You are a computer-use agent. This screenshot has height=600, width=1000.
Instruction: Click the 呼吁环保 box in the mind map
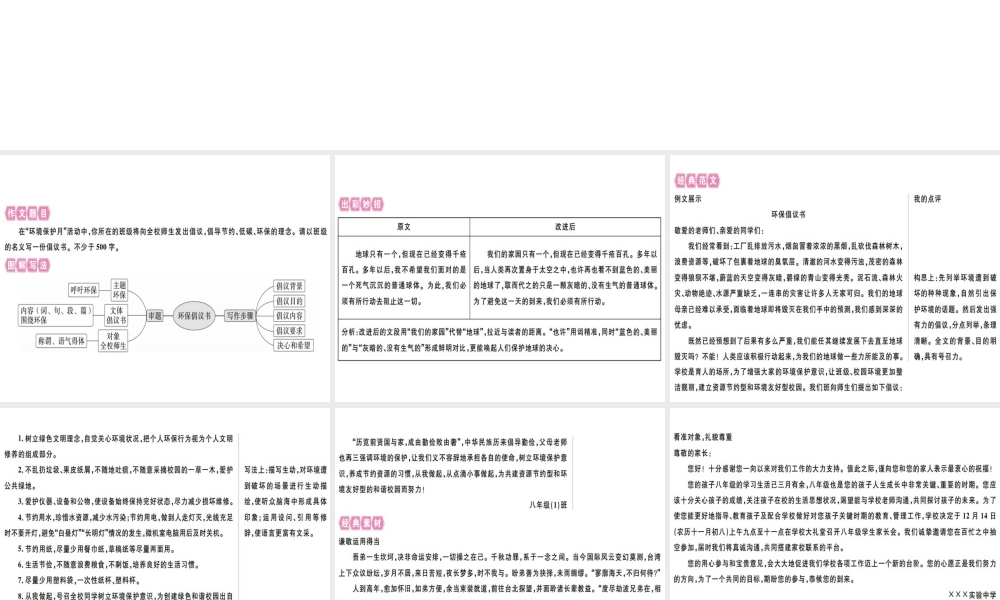(x=84, y=290)
